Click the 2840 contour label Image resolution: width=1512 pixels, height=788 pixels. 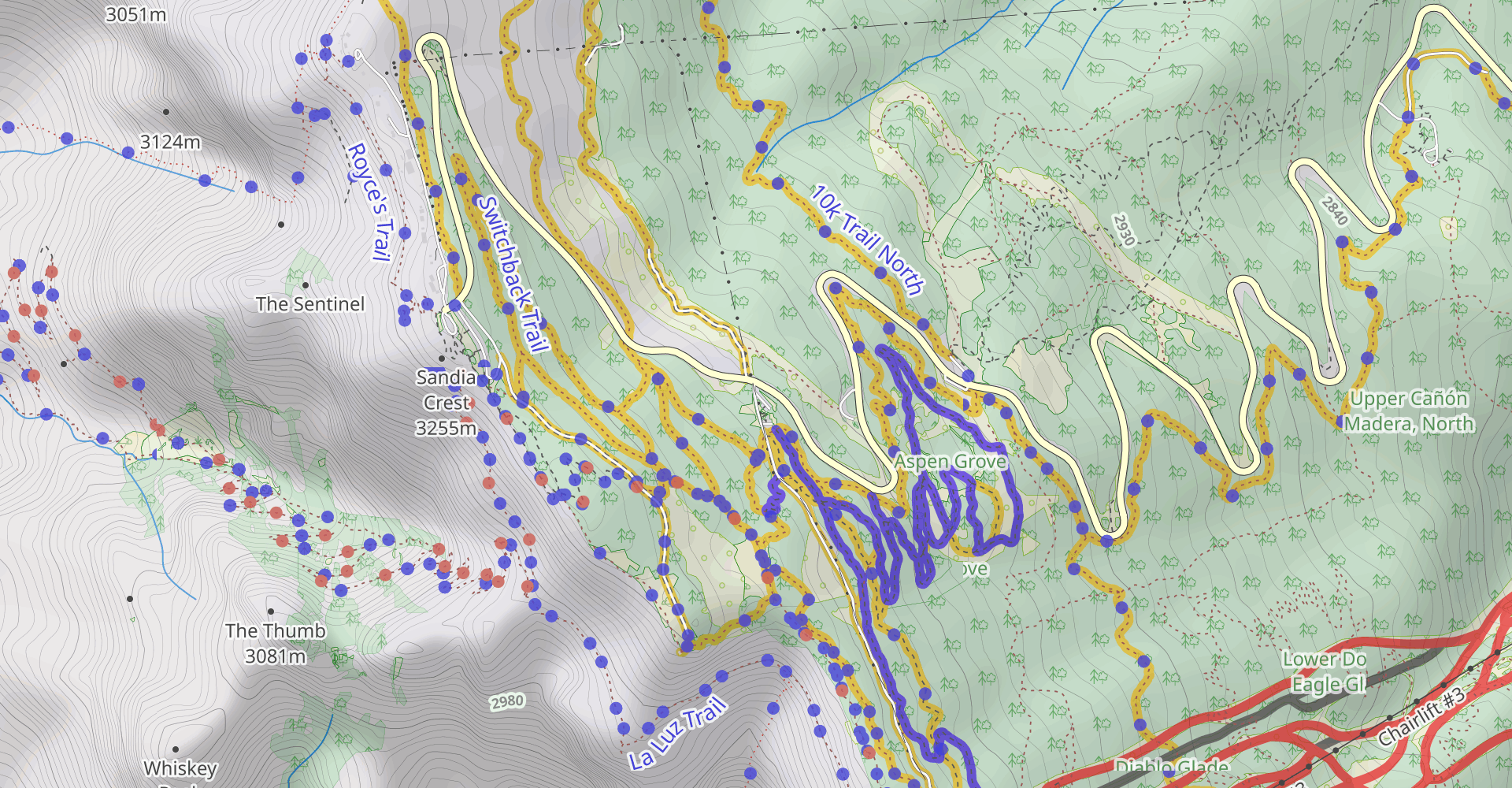coord(1335,210)
